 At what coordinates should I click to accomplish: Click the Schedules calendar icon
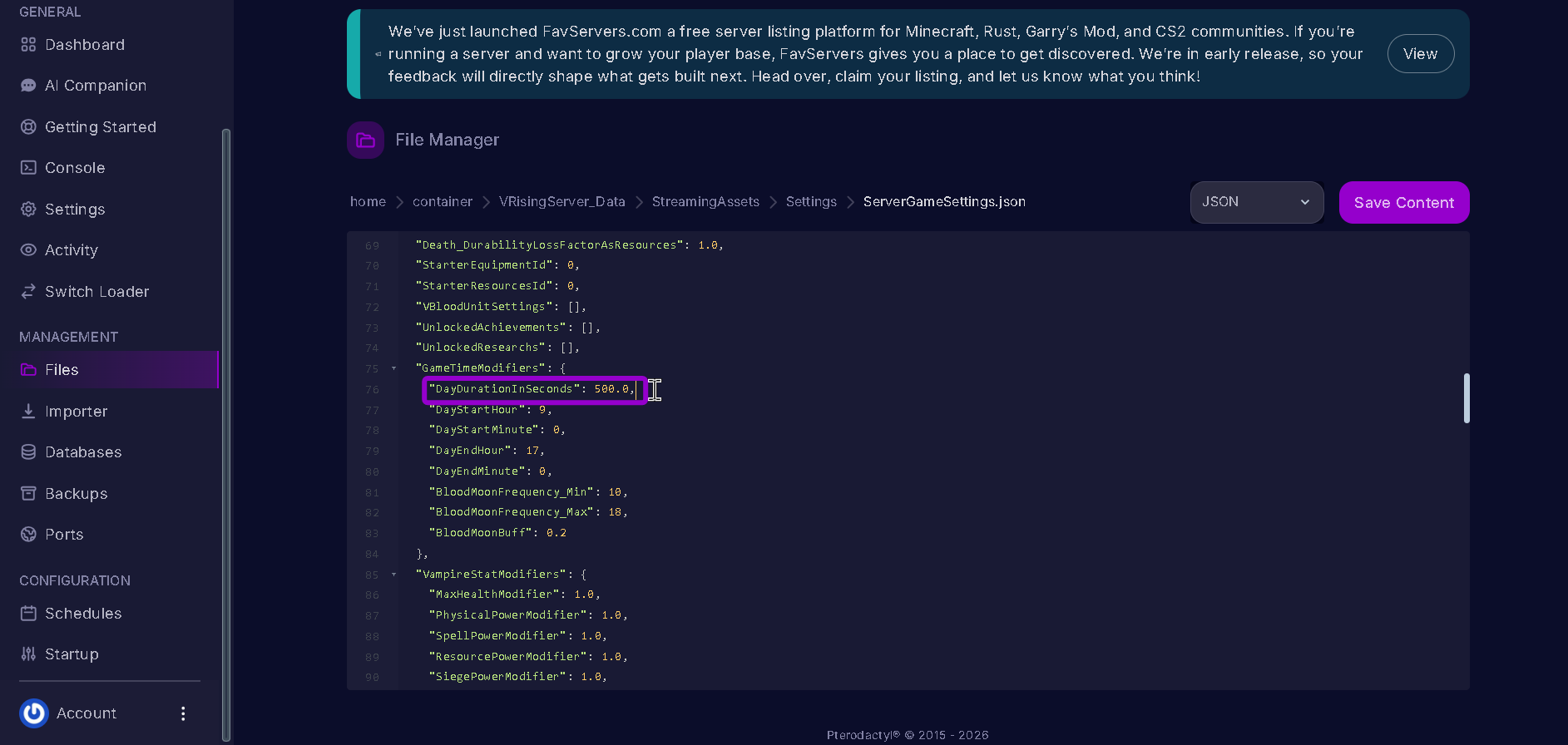click(x=28, y=614)
